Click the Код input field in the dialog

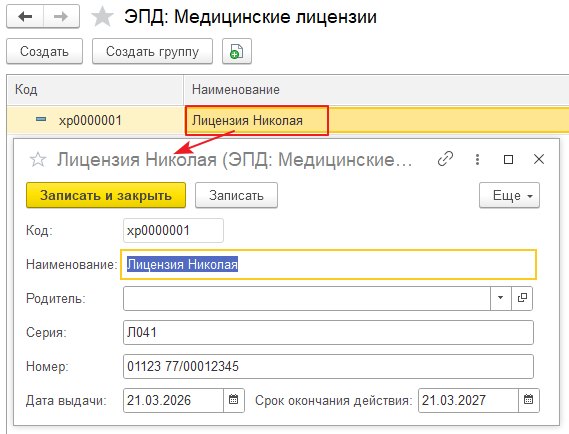[x=173, y=230]
